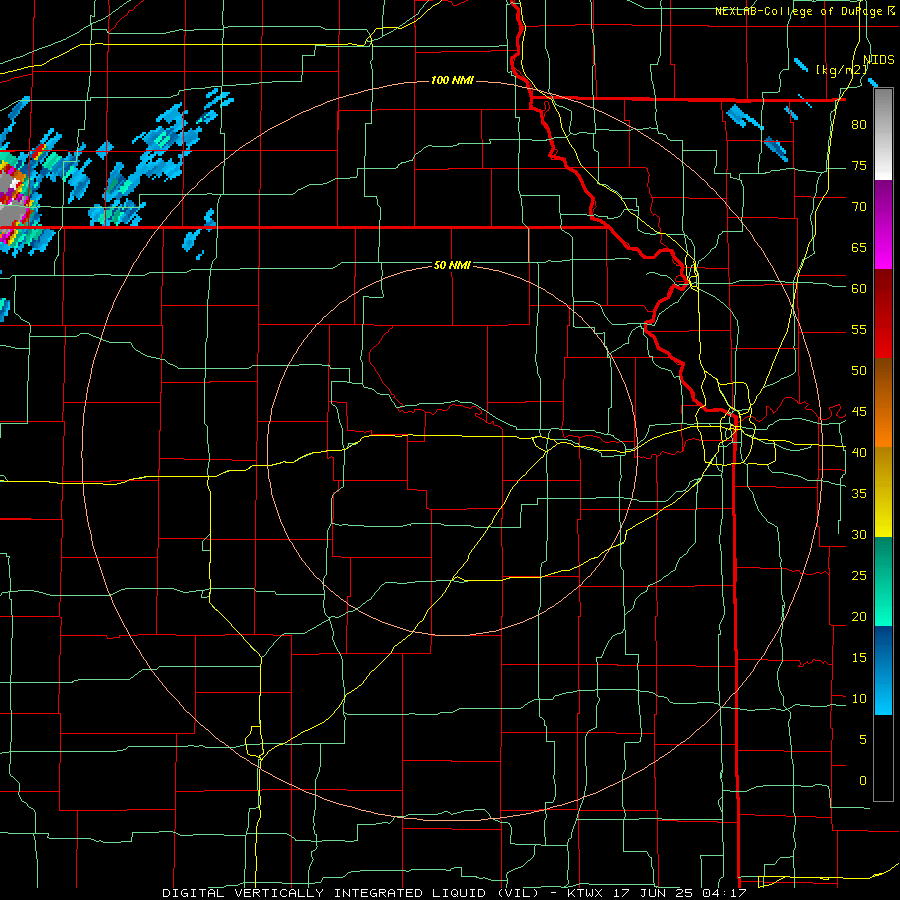This screenshot has height=900, width=900.
Task: Click the 50 NMI range ring label
Action: pyautogui.click(x=452, y=265)
